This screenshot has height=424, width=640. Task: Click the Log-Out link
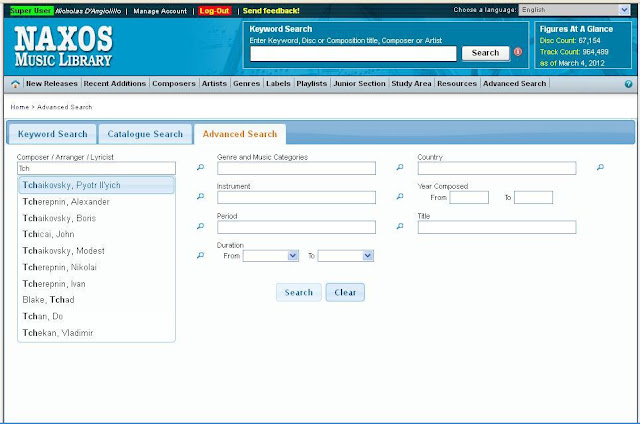215,11
